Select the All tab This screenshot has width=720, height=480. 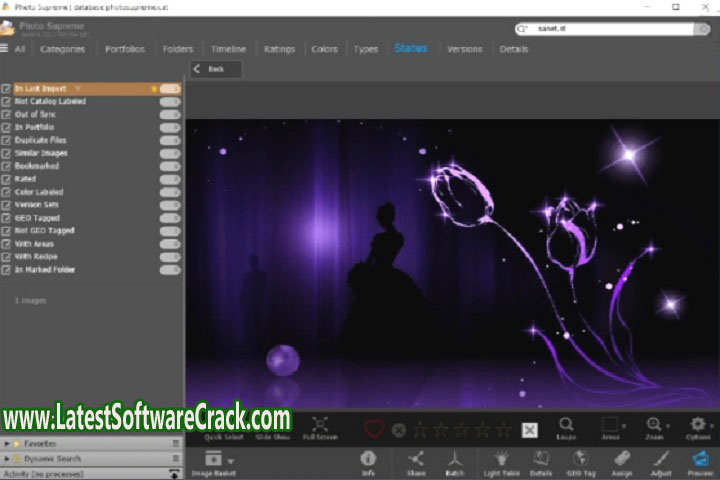coord(20,49)
